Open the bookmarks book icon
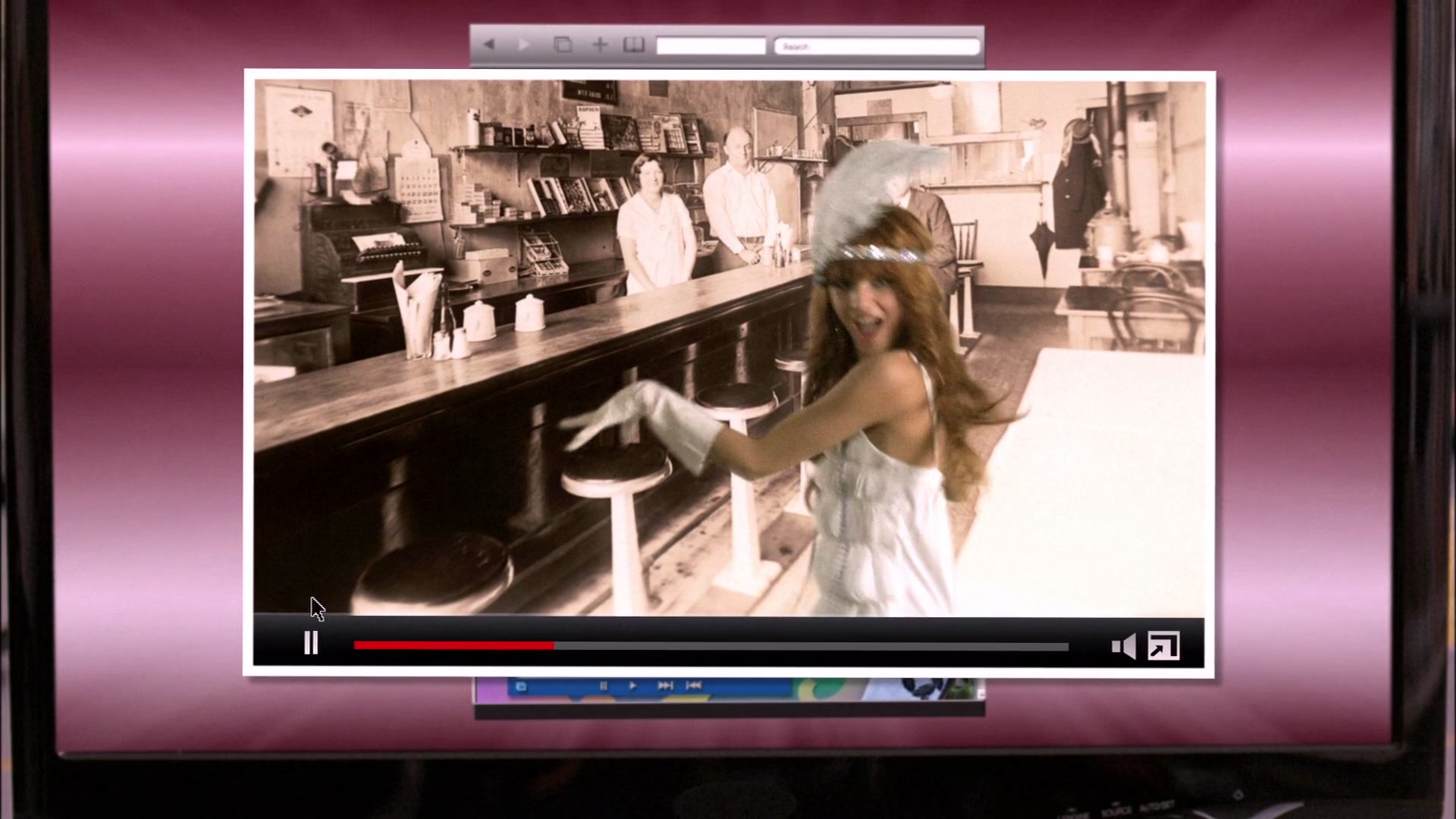The image size is (1456, 819). point(634,45)
